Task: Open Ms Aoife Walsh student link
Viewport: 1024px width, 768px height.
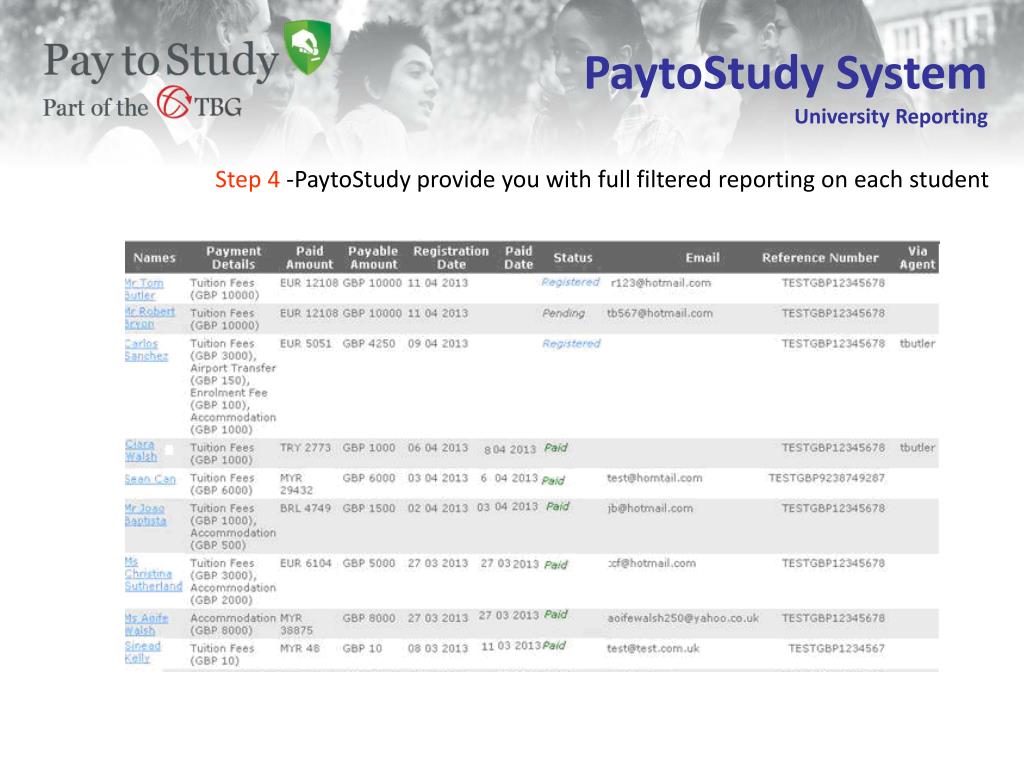Action: point(147,624)
